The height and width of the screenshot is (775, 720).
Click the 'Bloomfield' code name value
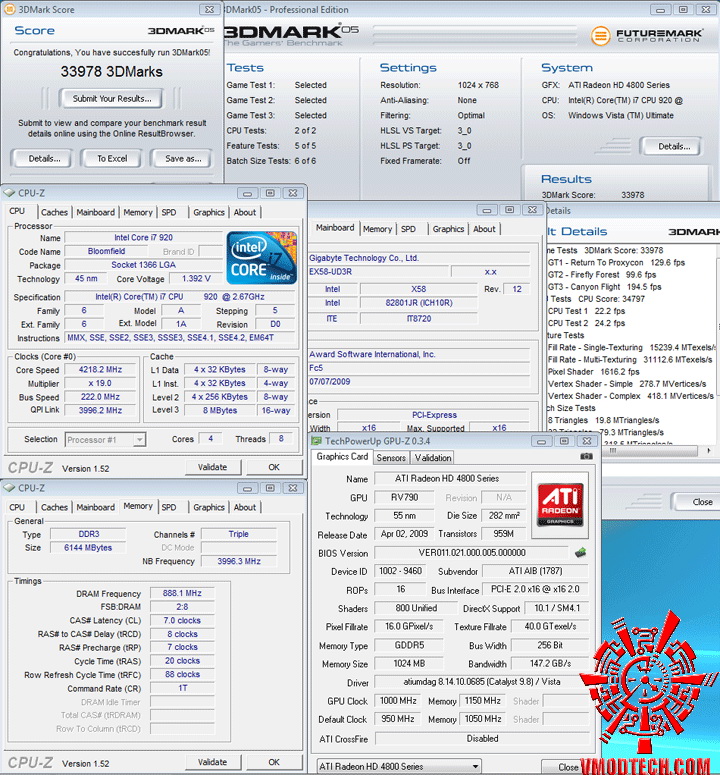click(106, 251)
